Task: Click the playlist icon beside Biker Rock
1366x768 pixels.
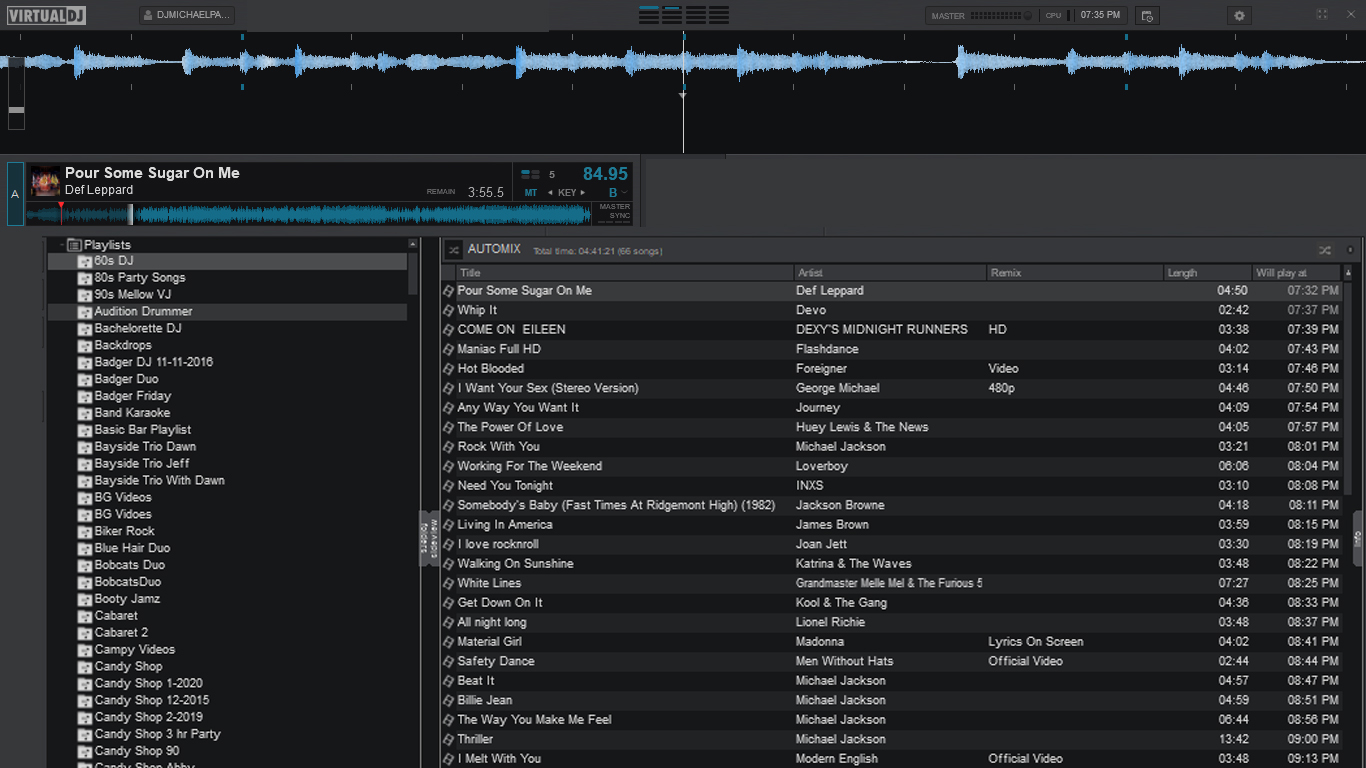Action: [x=85, y=532]
